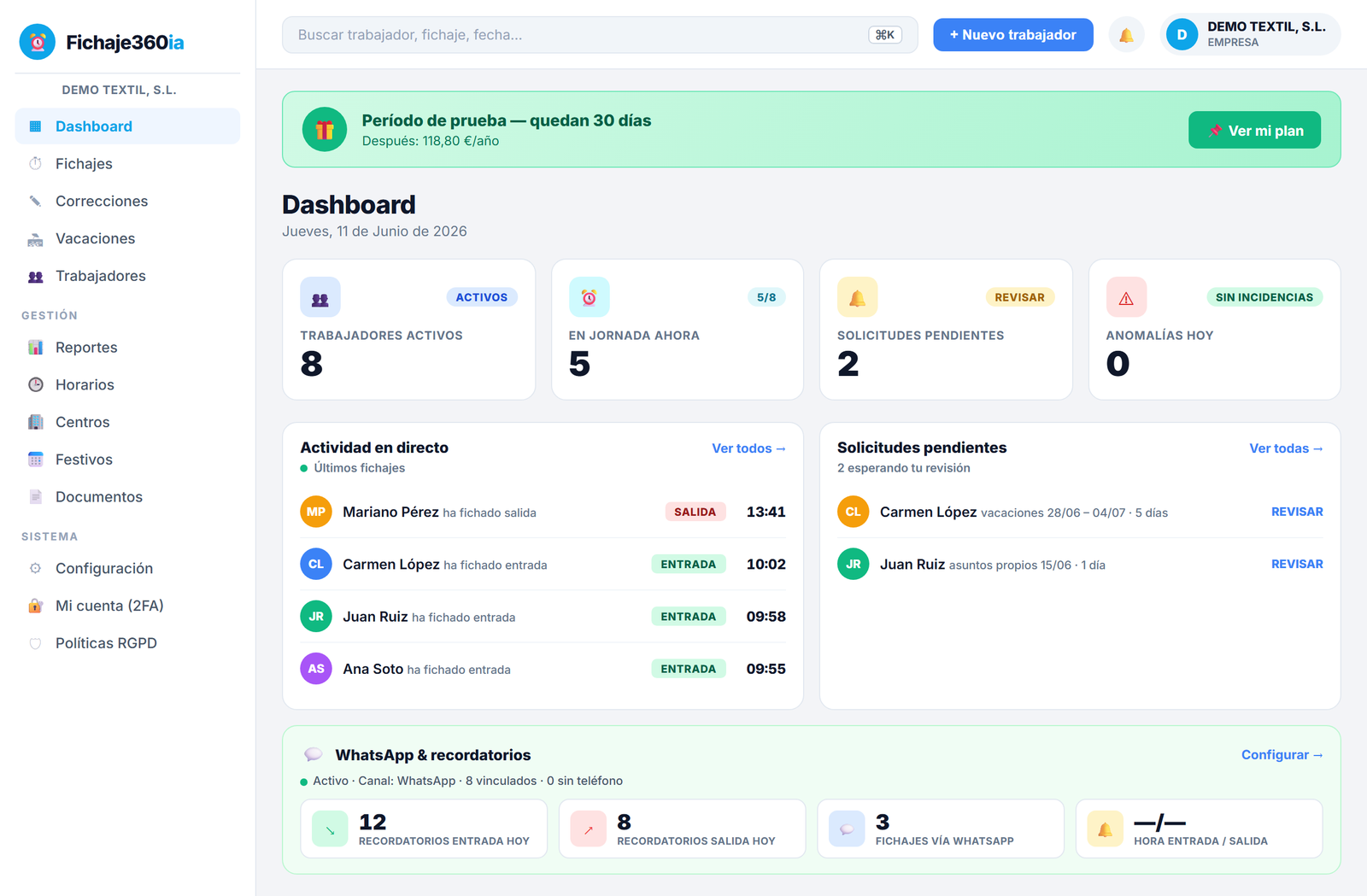This screenshot has height=896, width=1367.
Task: Click the Fichajes stopwatch sidebar icon
Action: pyautogui.click(x=35, y=163)
